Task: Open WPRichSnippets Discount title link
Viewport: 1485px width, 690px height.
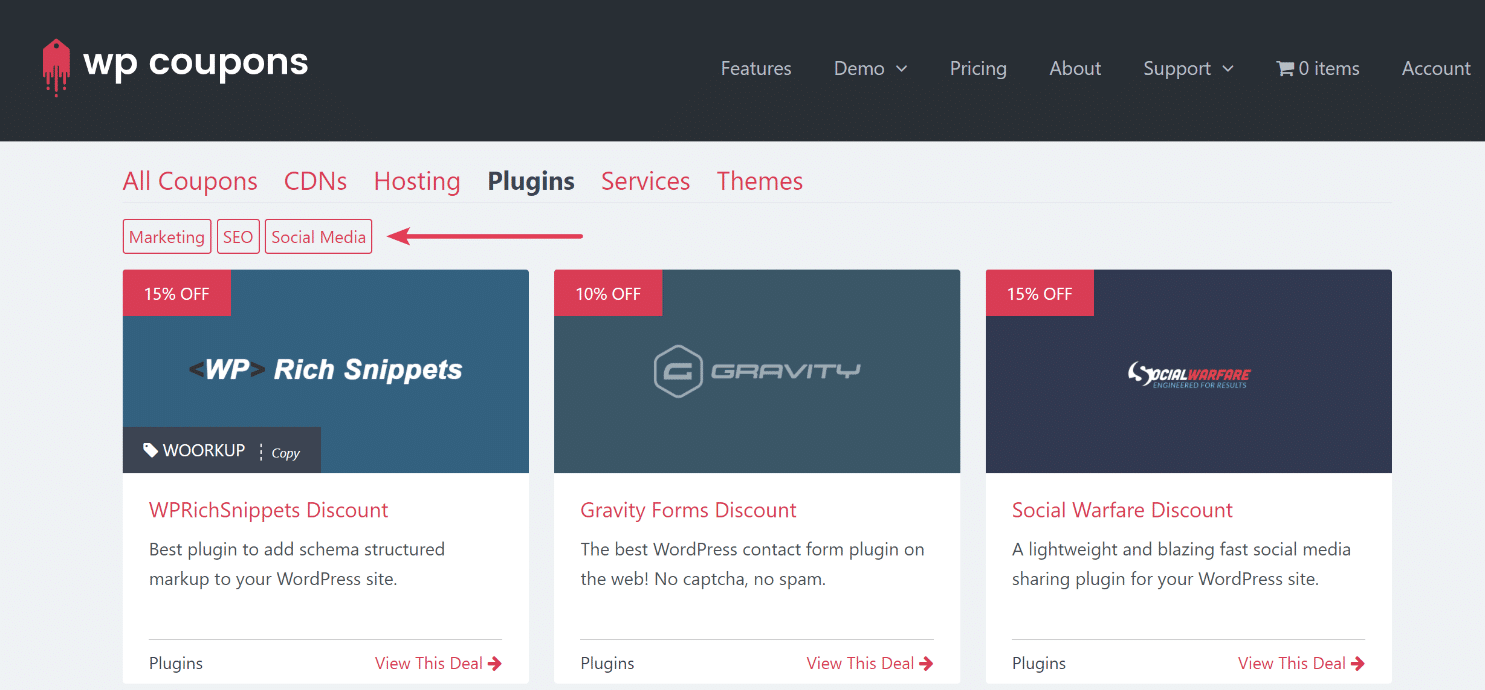Action: coord(268,510)
